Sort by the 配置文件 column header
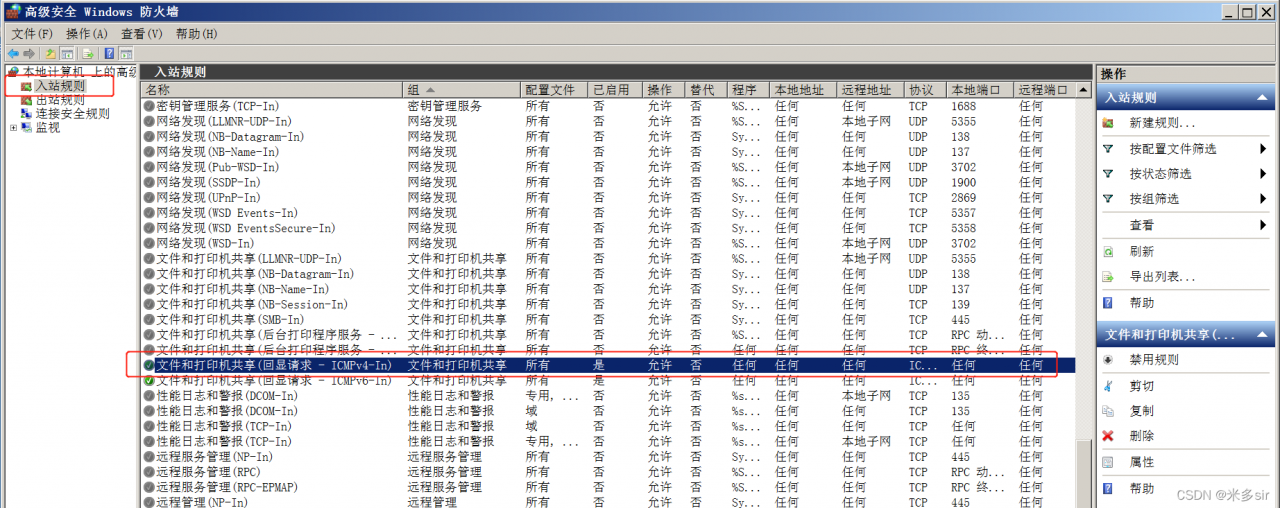This screenshot has height=508, width=1280. pos(554,90)
